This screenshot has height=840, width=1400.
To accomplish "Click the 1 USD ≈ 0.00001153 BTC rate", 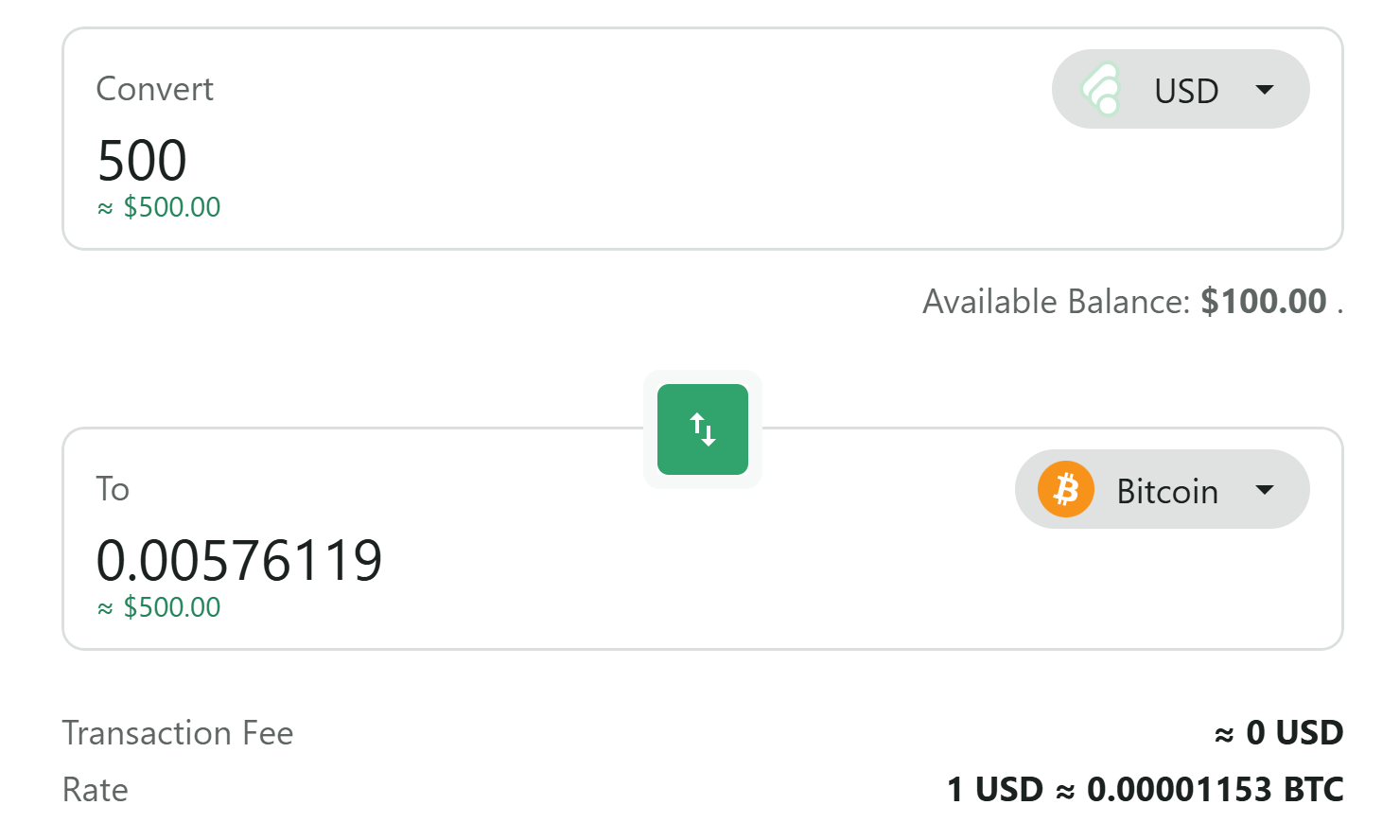I will click(1145, 790).
